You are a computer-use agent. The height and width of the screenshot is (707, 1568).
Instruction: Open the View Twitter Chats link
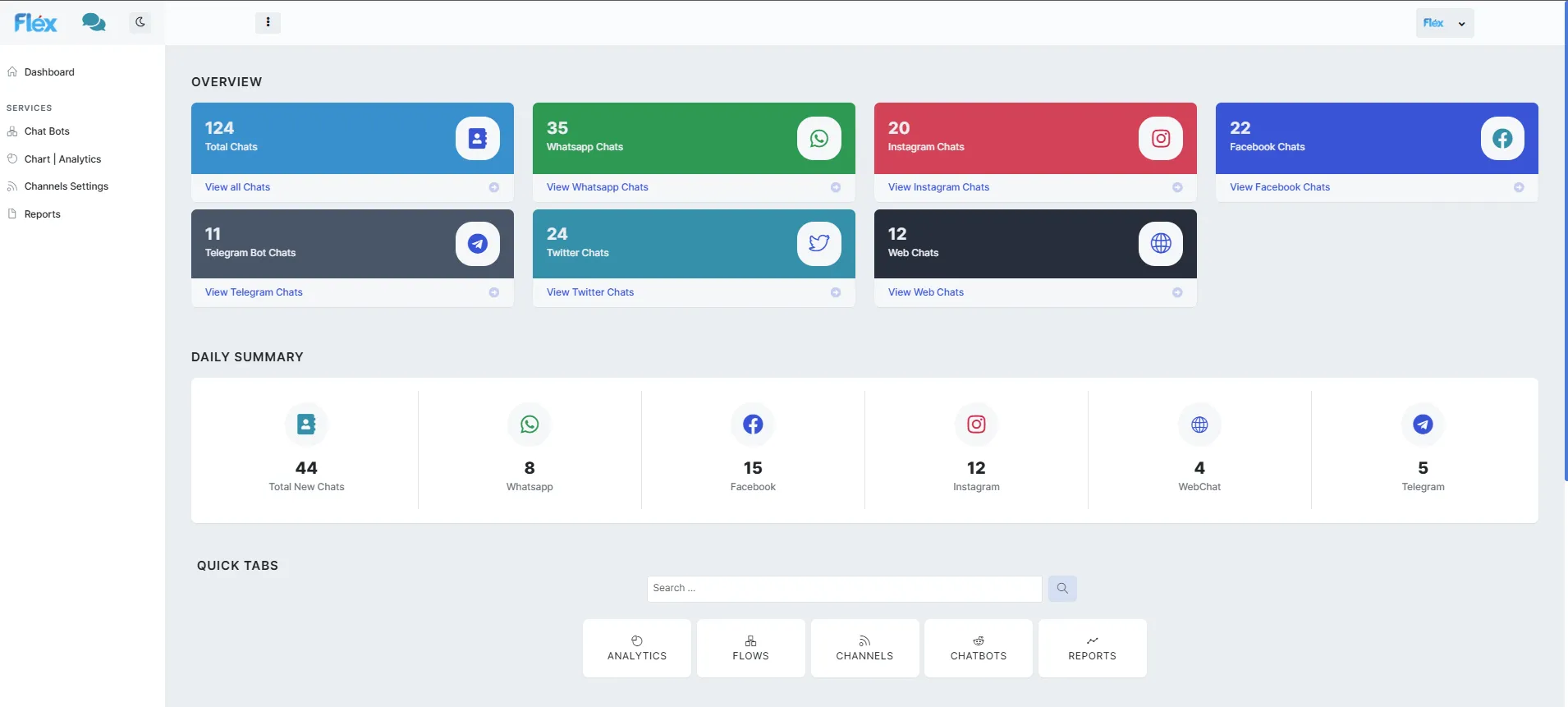[590, 292]
